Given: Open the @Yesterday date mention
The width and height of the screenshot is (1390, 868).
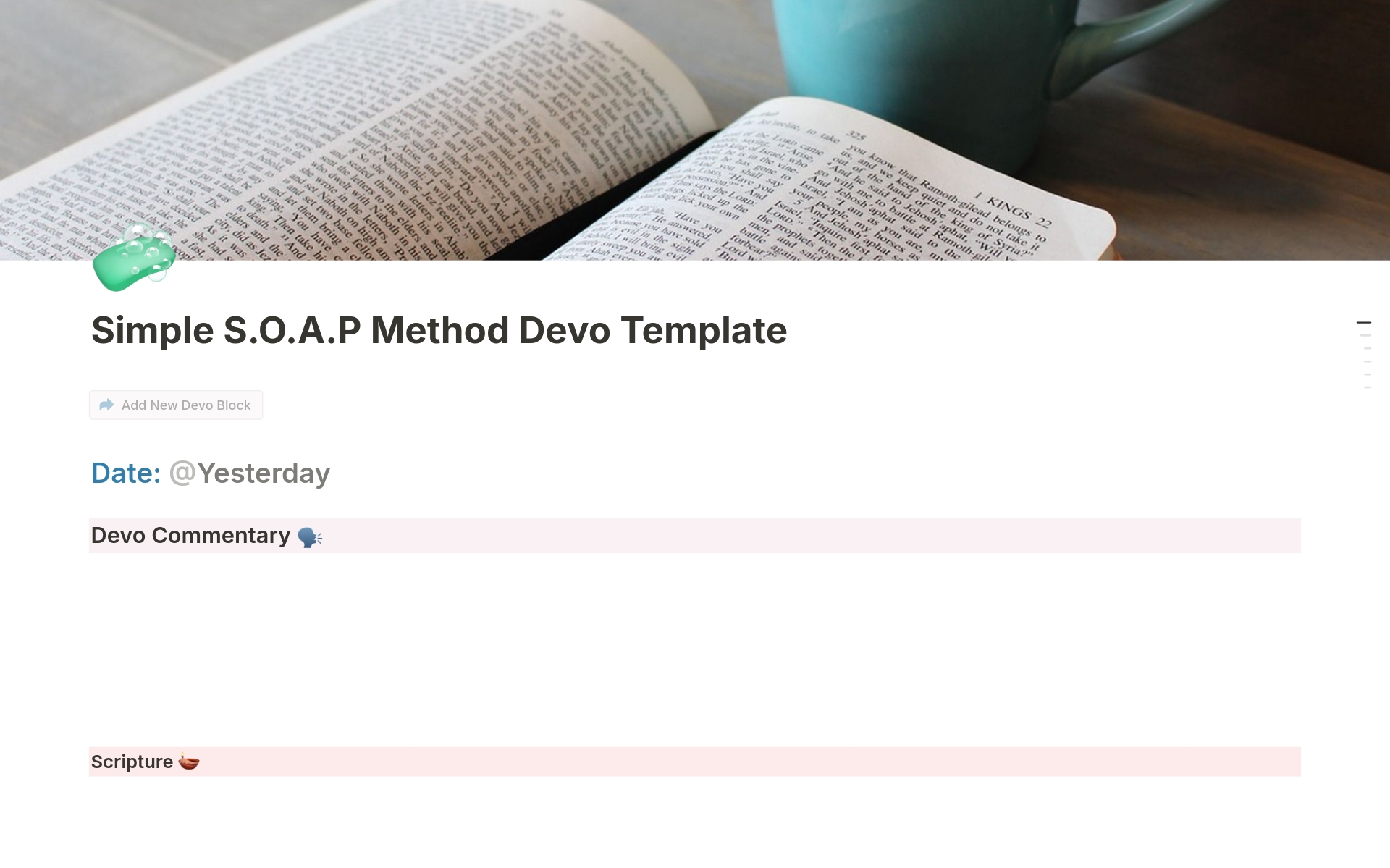Looking at the screenshot, I should coord(249,473).
